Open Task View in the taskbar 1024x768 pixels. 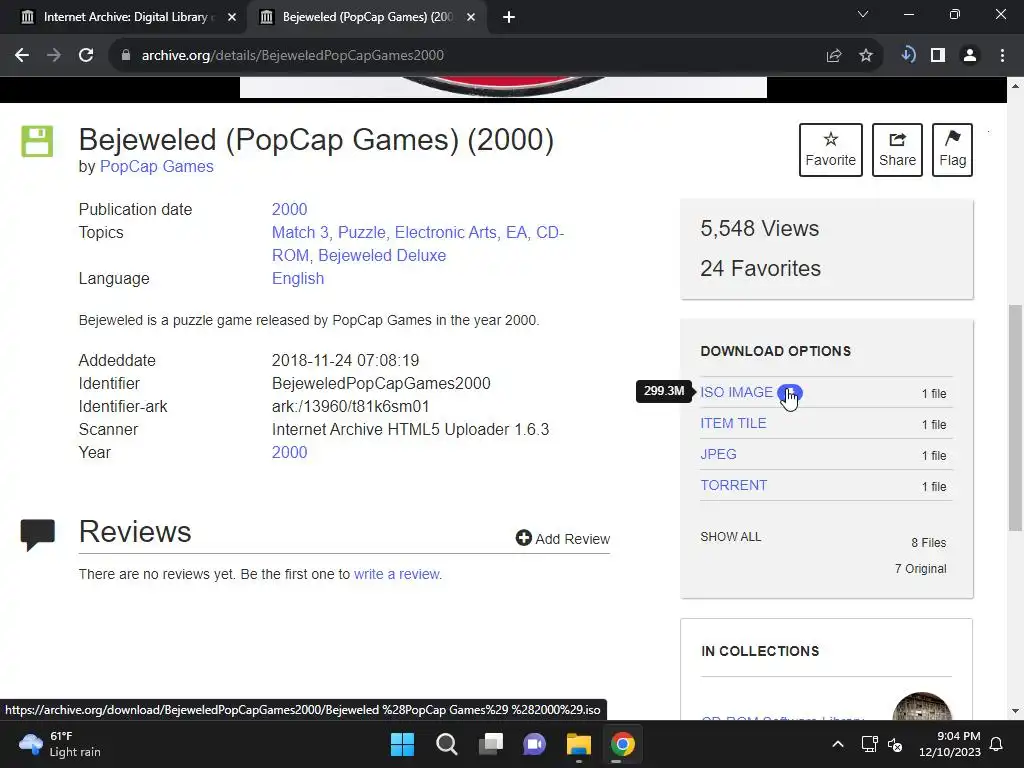click(490, 744)
